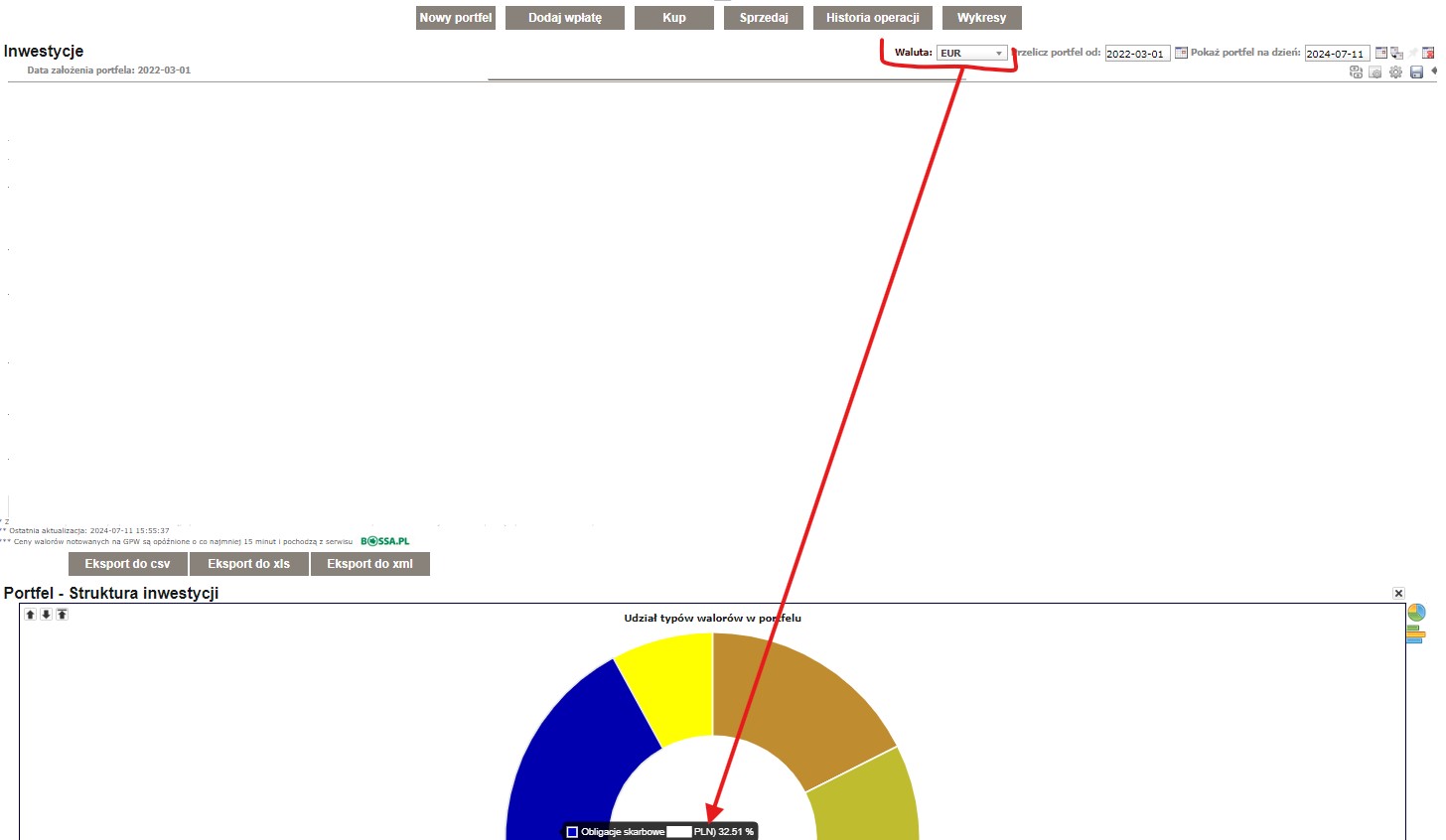
Task: Open the Waluta EUR dropdown
Action: [972, 53]
